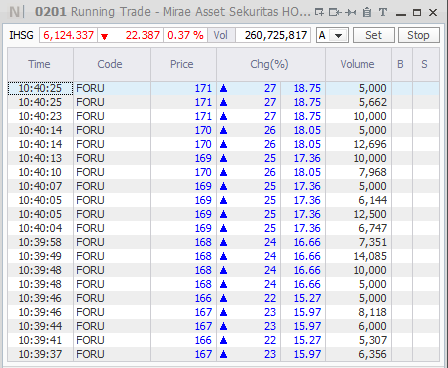Click the Vol label
This screenshot has height=368, width=448.
tap(220, 35)
